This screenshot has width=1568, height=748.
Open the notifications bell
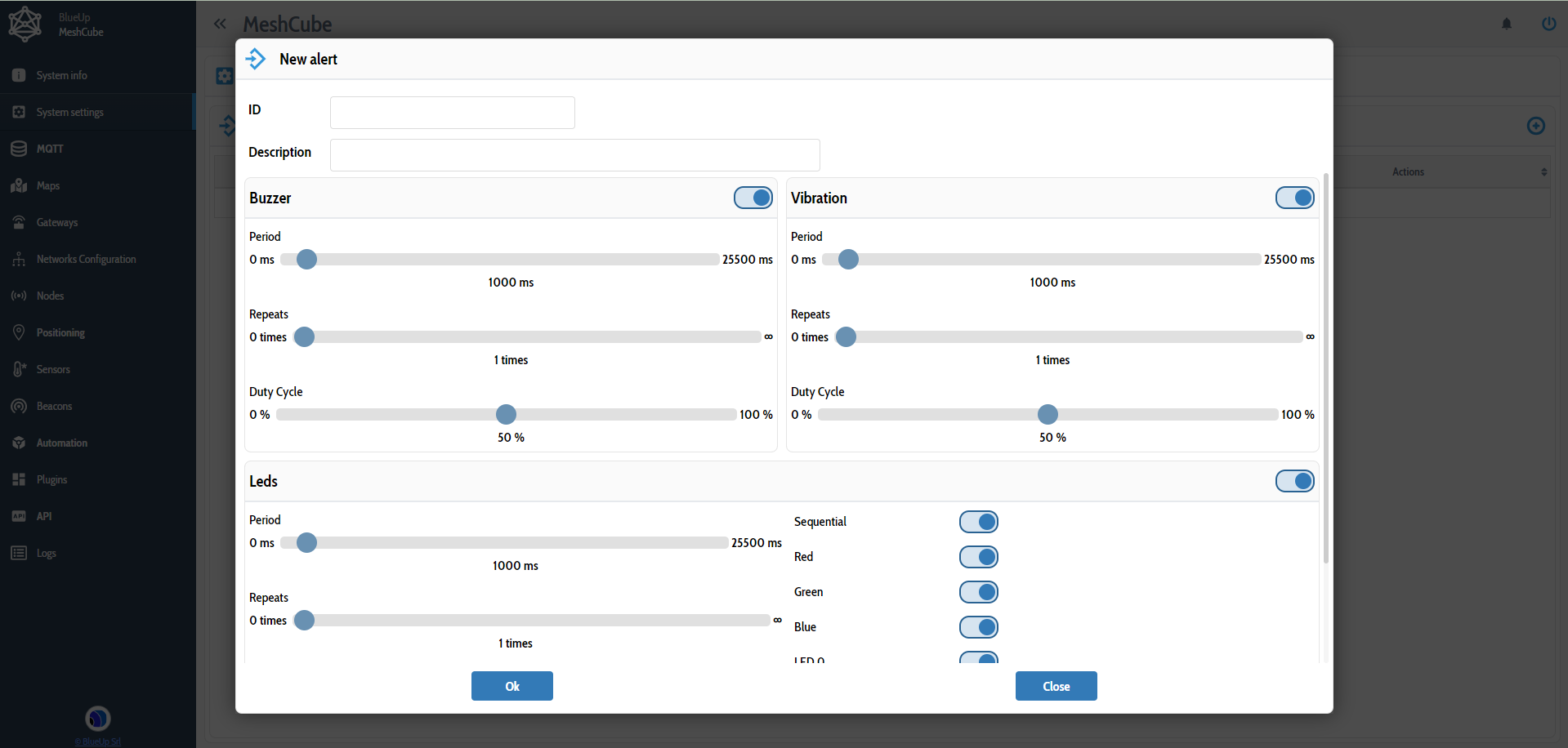(1506, 24)
